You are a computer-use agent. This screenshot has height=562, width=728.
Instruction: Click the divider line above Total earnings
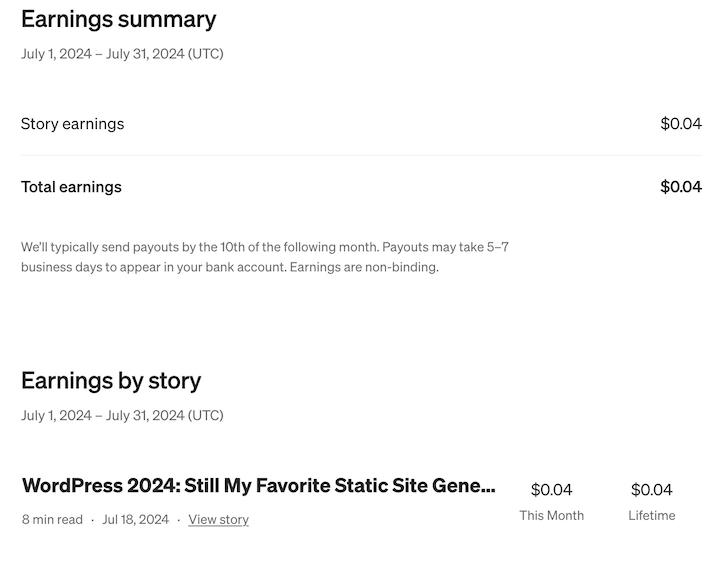pos(361,155)
